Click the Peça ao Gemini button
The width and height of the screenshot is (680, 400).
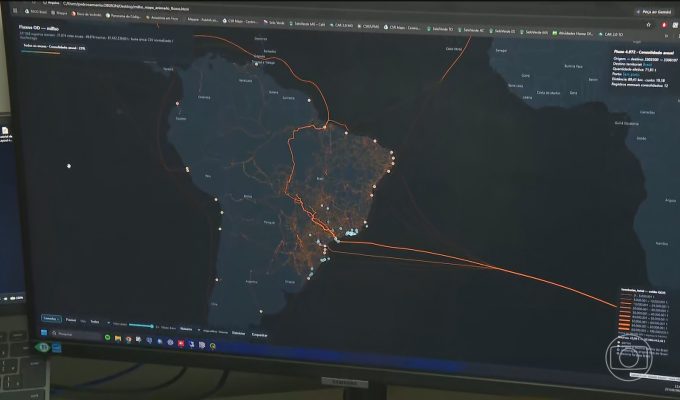pyautogui.click(x=654, y=12)
